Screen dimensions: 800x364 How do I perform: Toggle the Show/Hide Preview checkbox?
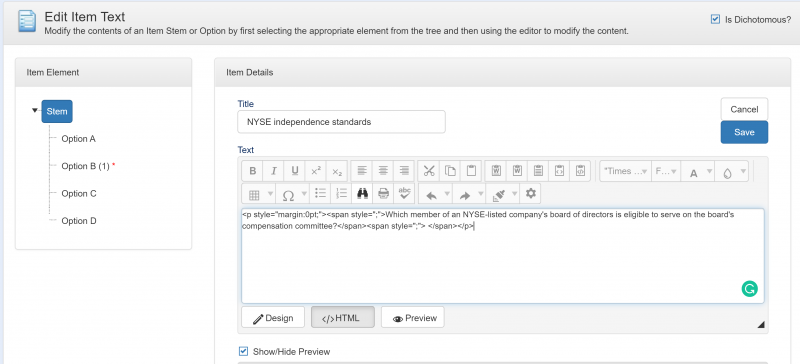[244, 351]
